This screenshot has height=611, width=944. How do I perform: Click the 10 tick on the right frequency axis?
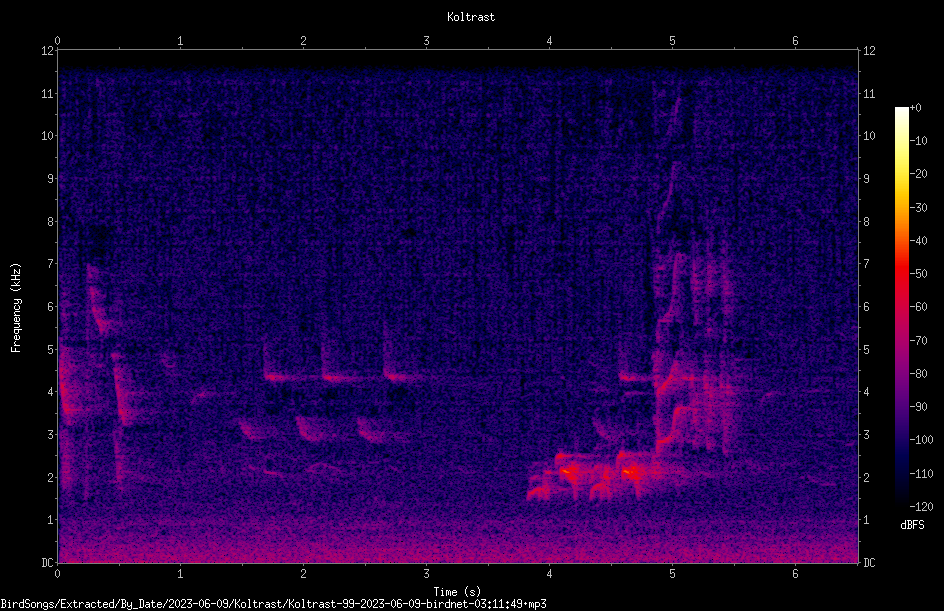point(869,136)
